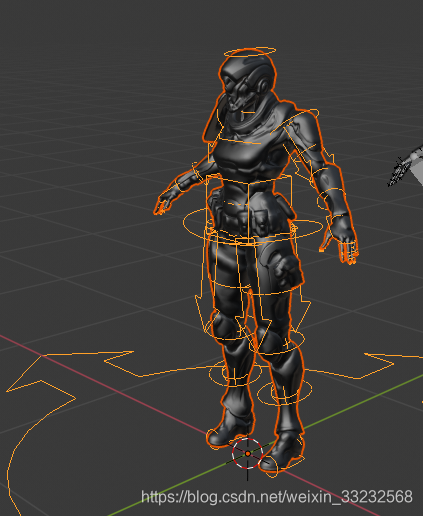Select the halo ring control above the helmet

click(x=250, y=52)
